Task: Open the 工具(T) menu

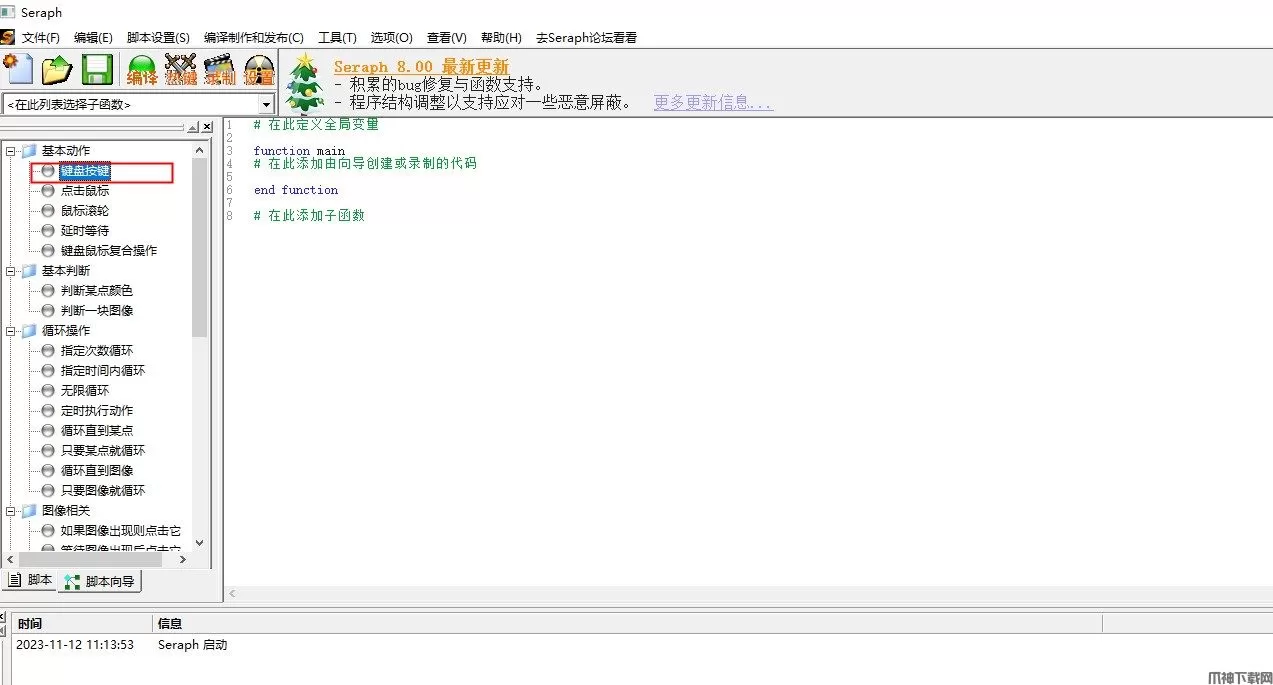Action: pyautogui.click(x=337, y=38)
